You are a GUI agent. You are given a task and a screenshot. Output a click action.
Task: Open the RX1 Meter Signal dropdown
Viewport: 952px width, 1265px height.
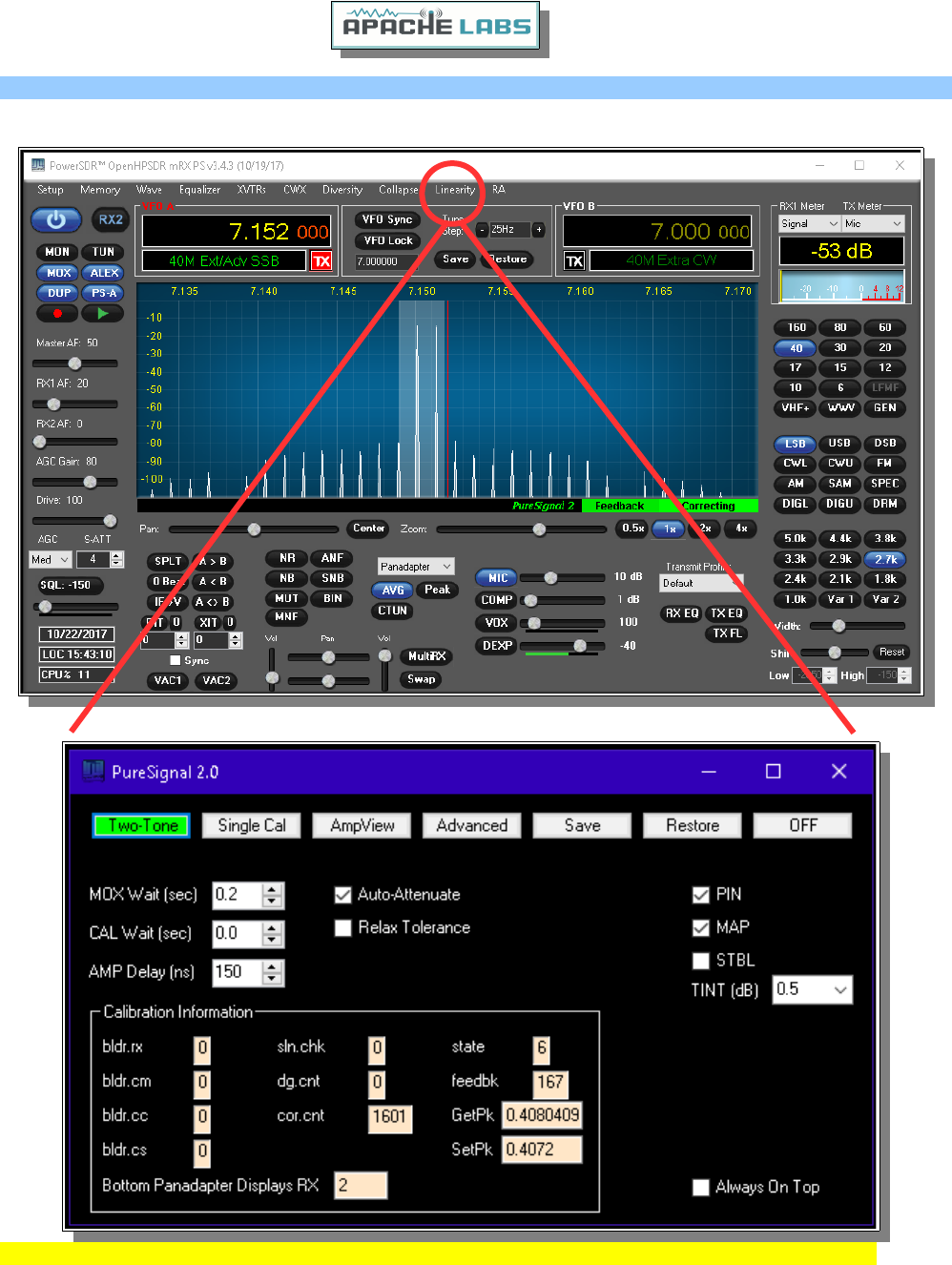(x=810, y=223)
